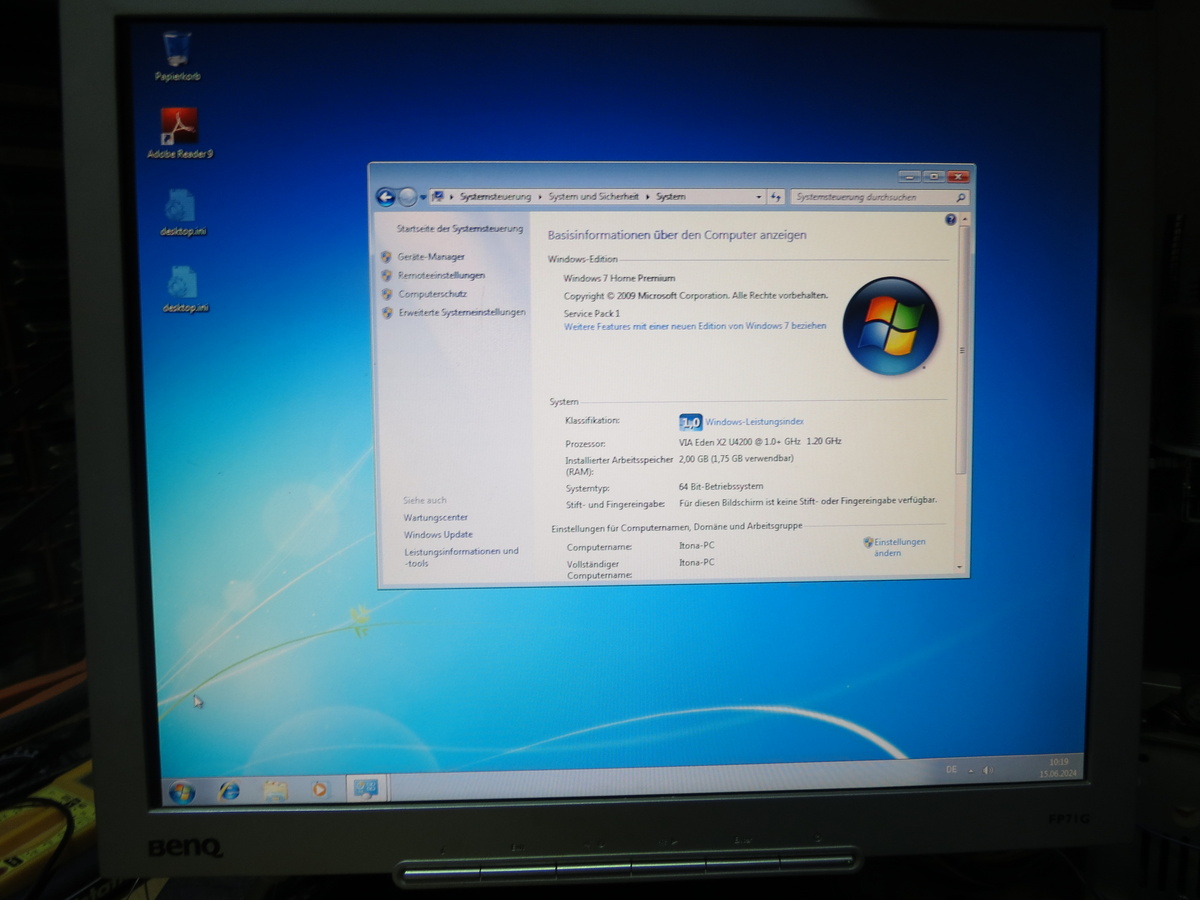Click scrollbar up arrow in System window
The height and width of the screenshot is (900, 1200).
pos(963,219)
